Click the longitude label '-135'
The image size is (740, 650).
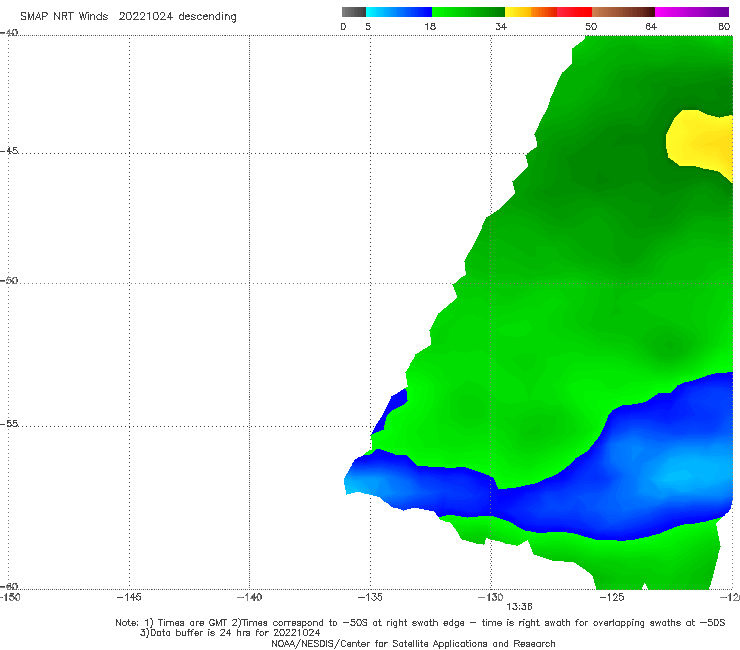click(370, 597)
